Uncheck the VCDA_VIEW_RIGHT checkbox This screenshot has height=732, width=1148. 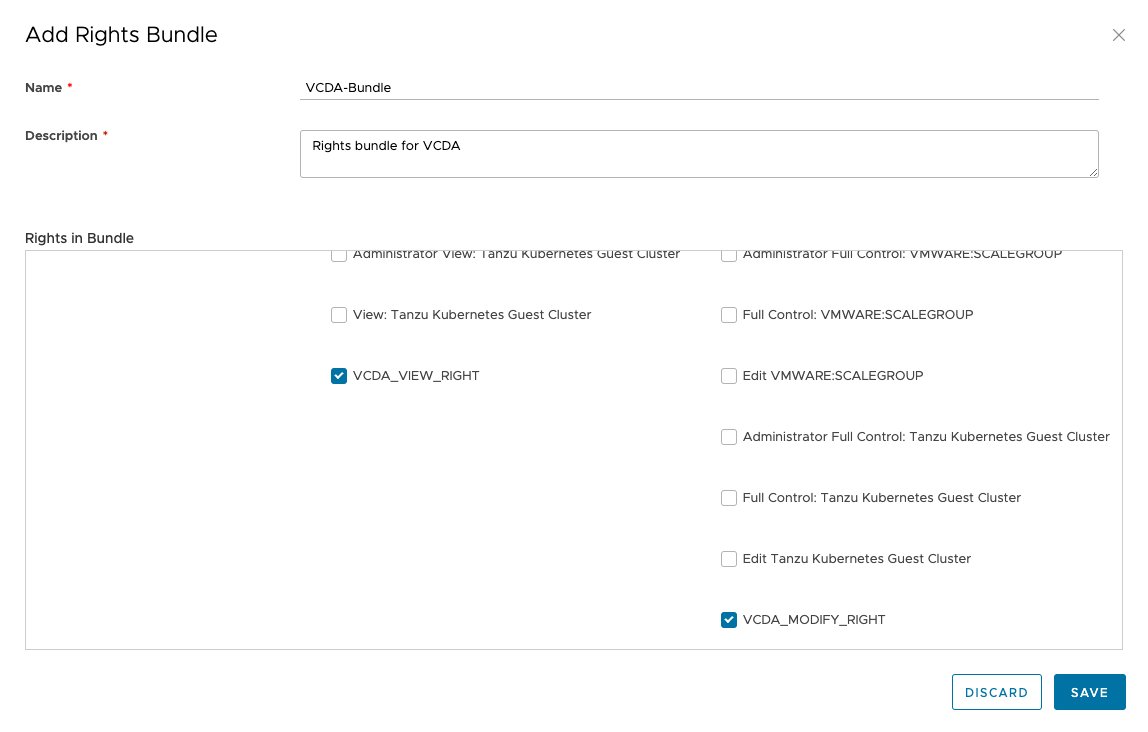[339, 376]
